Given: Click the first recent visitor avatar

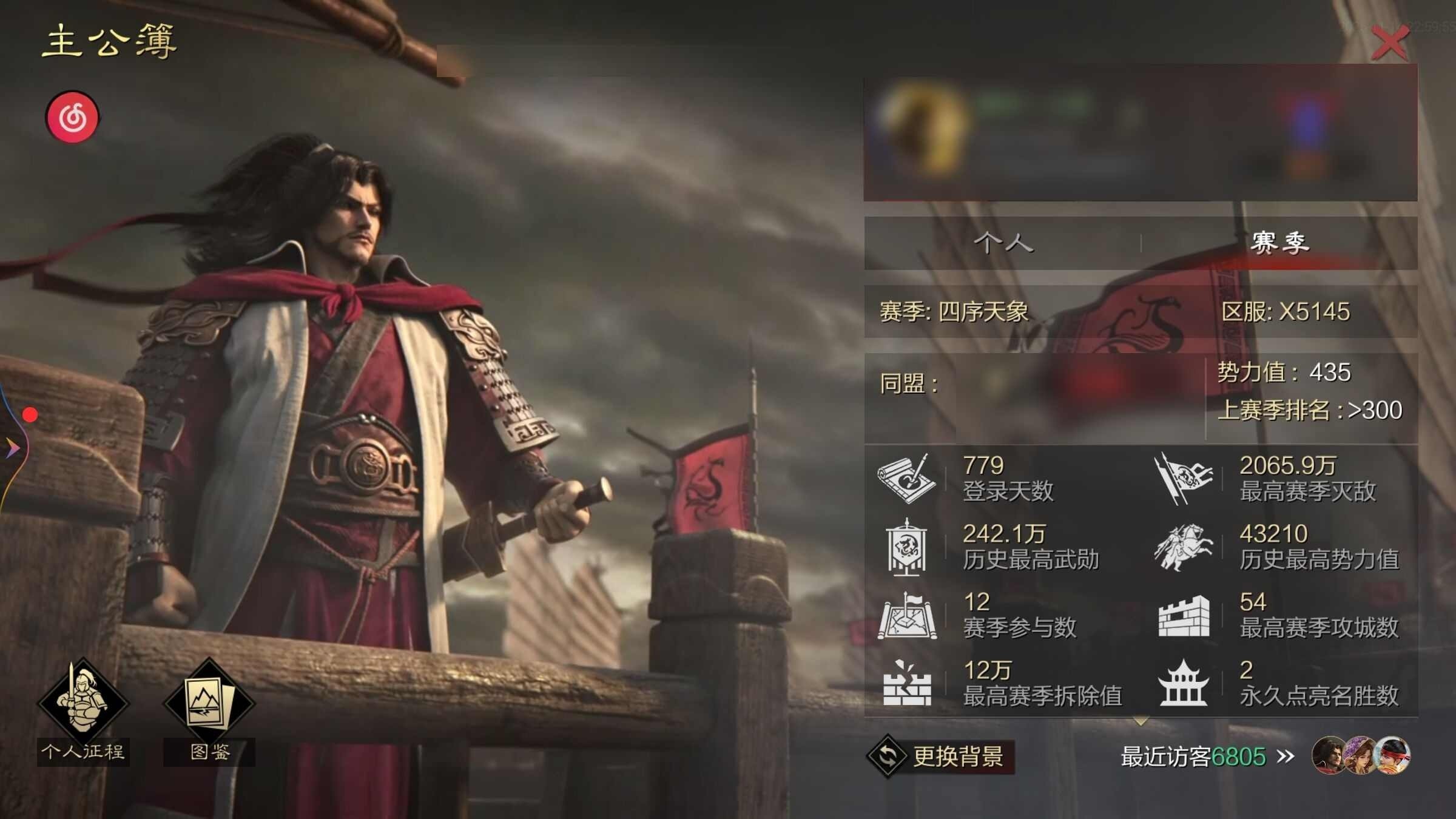Looking at the screenshot, I should [1330, 755].
